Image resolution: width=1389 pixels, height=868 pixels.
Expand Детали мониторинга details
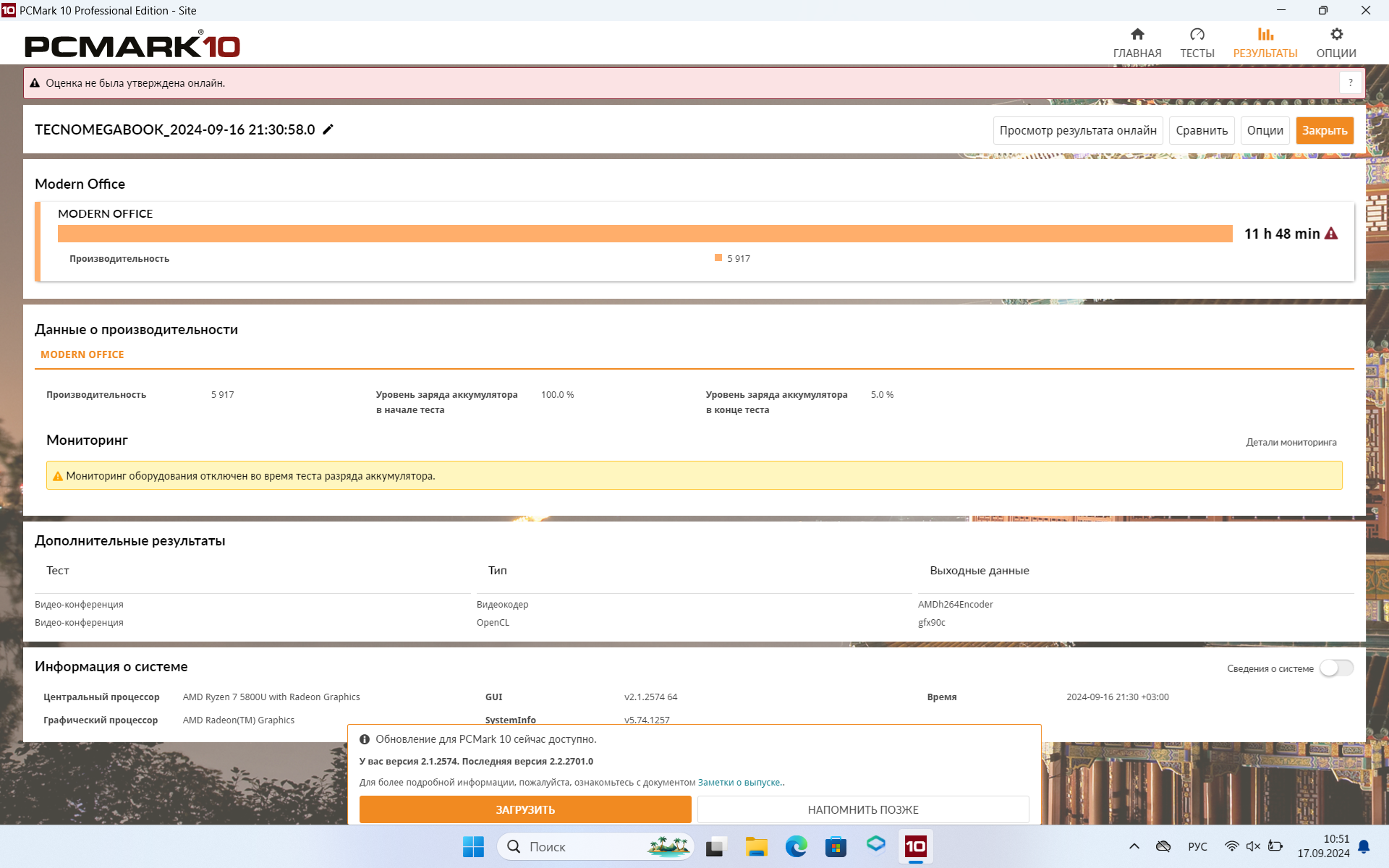click(x=1291, y=443)
